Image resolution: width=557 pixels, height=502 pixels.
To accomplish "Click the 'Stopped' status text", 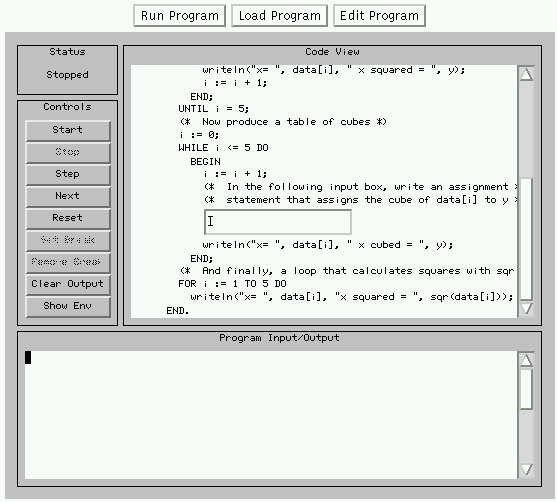I will (x=67, y=75).
